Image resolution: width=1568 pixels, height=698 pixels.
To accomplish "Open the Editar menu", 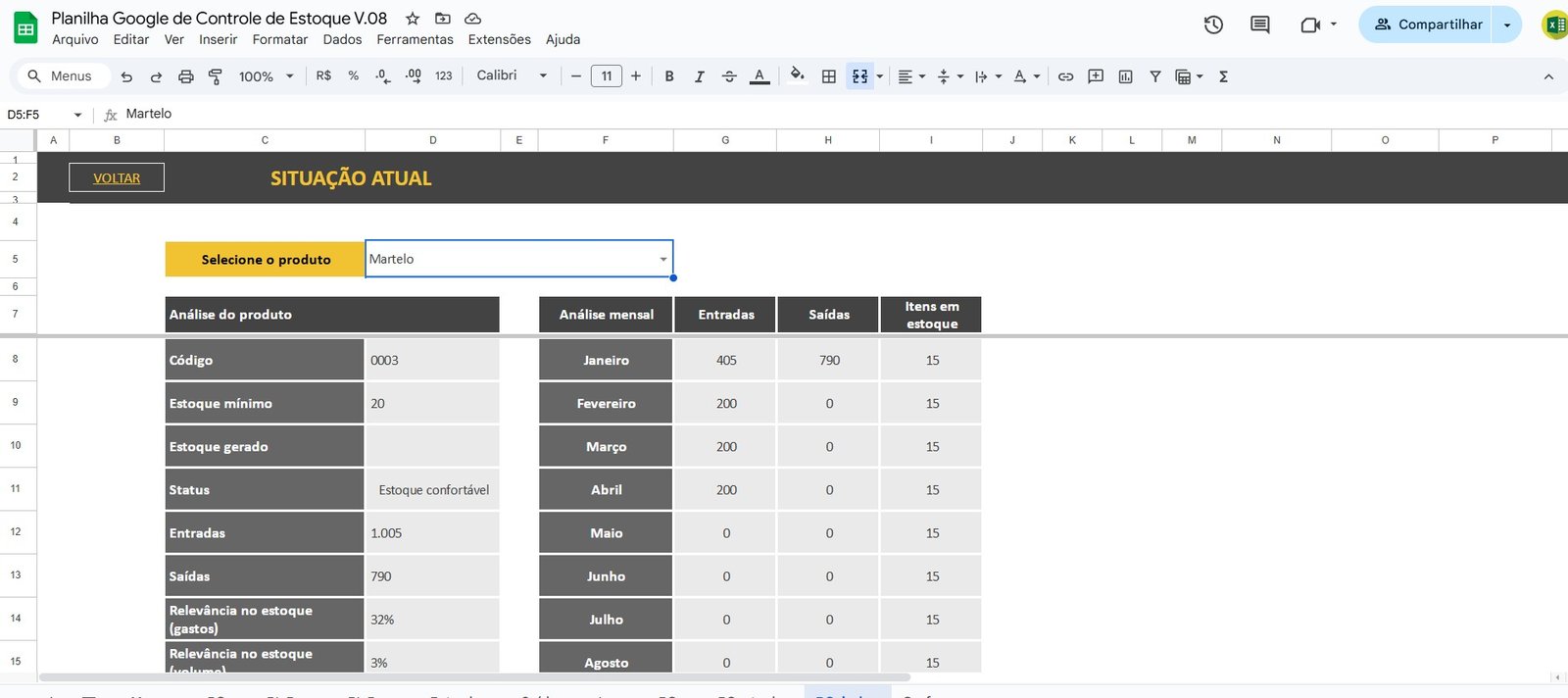I will 131,40.
